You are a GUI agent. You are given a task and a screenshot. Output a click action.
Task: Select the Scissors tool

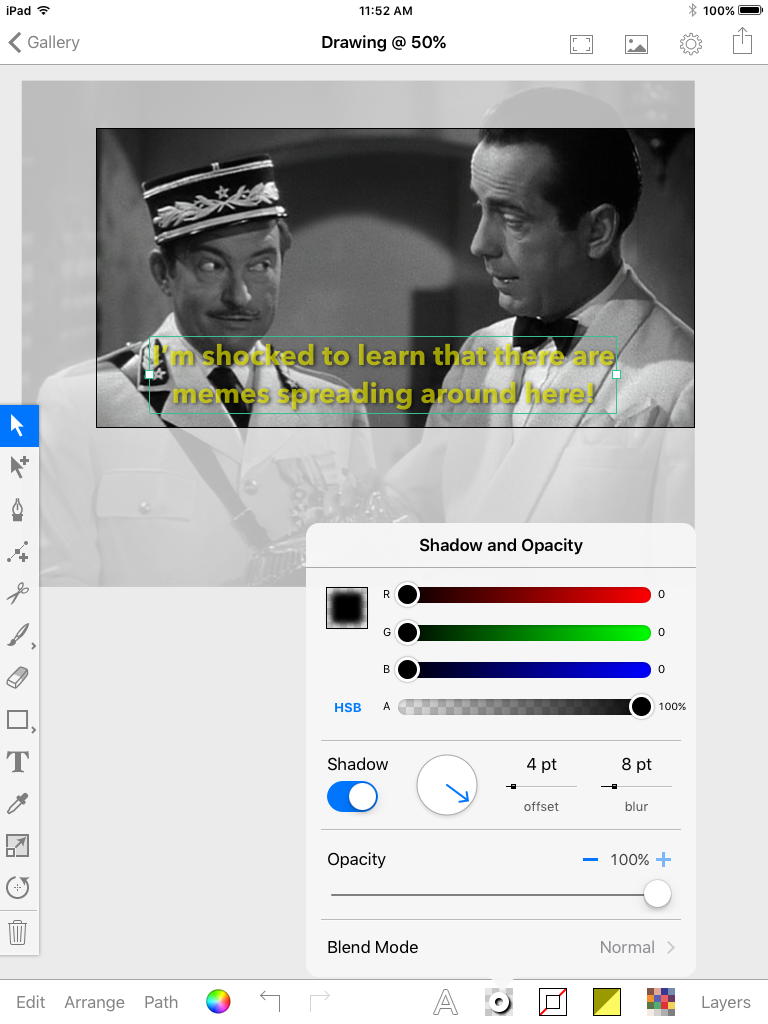(x=18, y=594)
